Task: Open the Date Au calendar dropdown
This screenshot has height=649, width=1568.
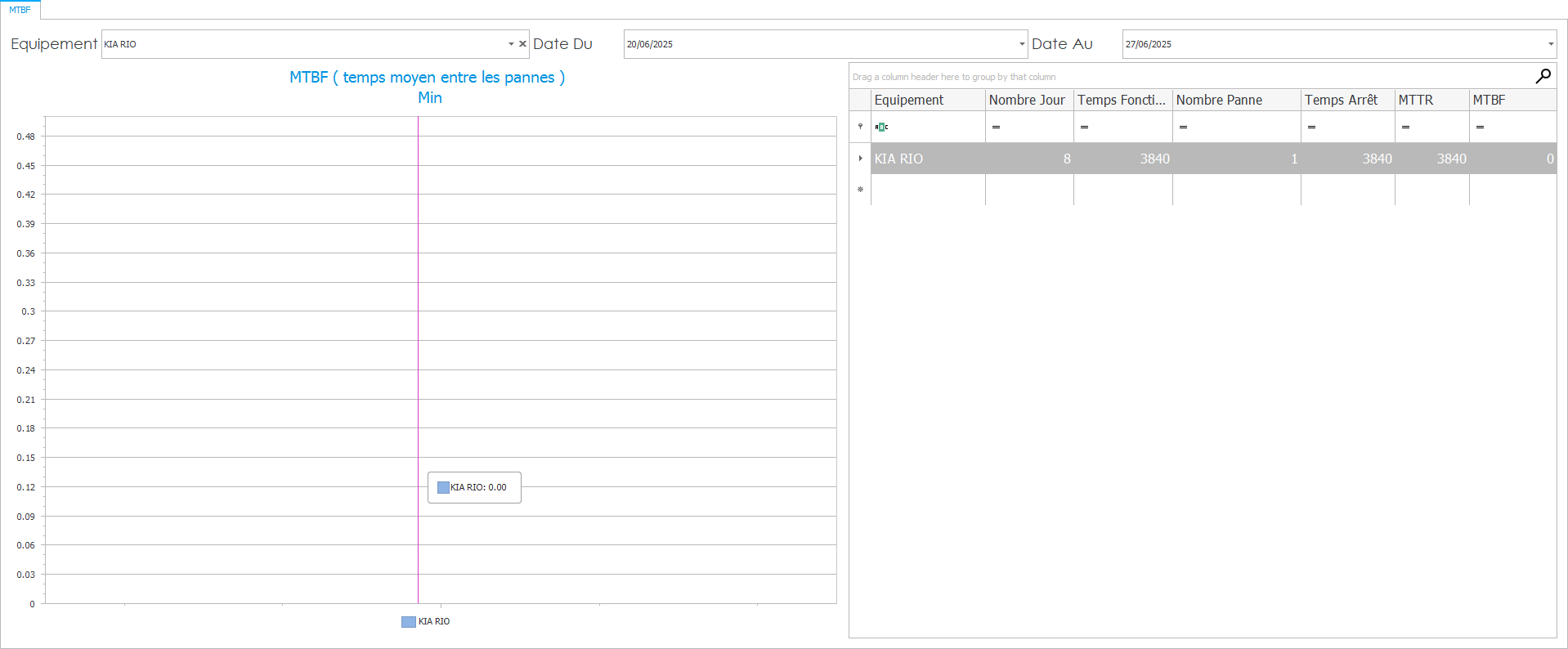Action: point(1550,44)
